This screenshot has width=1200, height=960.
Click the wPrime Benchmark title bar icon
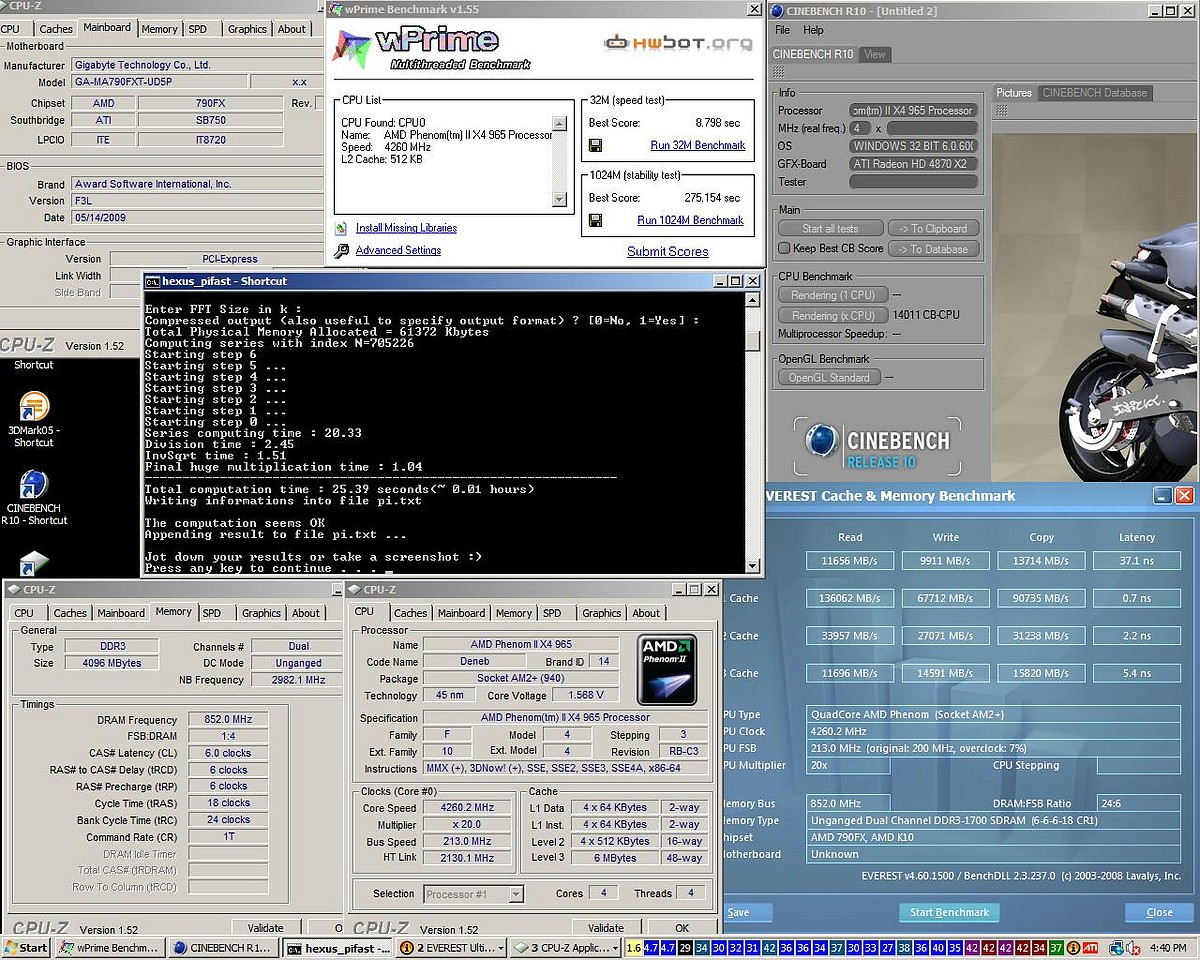click(x=334, y=9)
